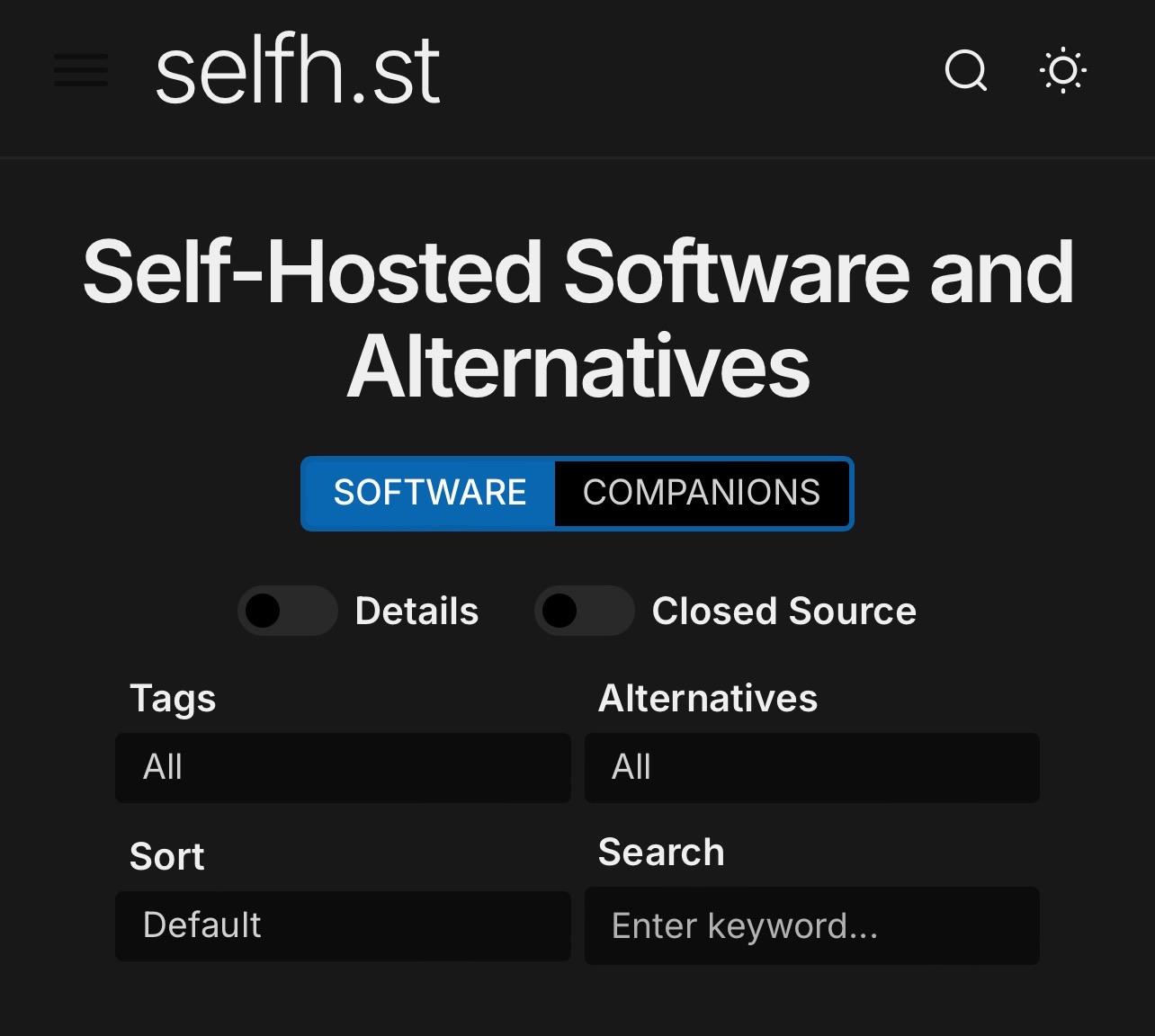Click the selfh.st site logo
This screenshot has height=1036, width=1155.
(x=298, y=72)
